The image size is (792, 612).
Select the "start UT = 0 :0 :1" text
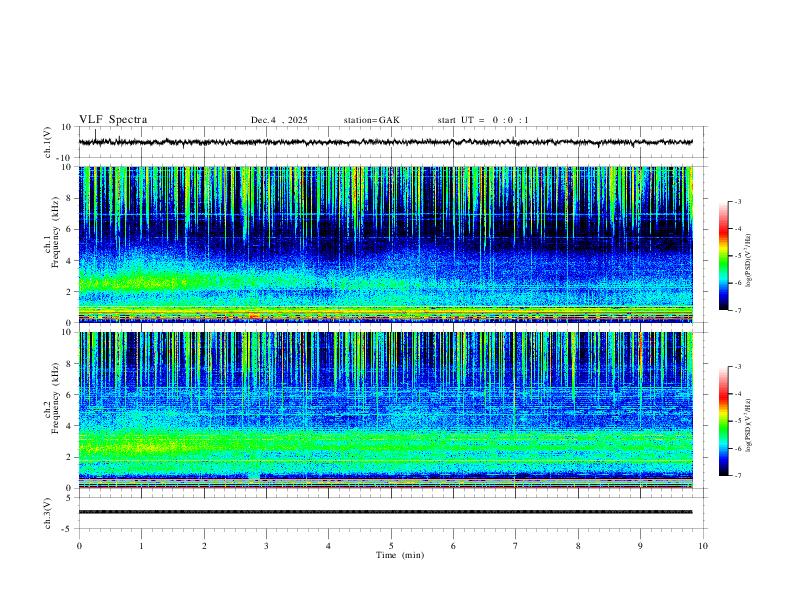(483, 120)
